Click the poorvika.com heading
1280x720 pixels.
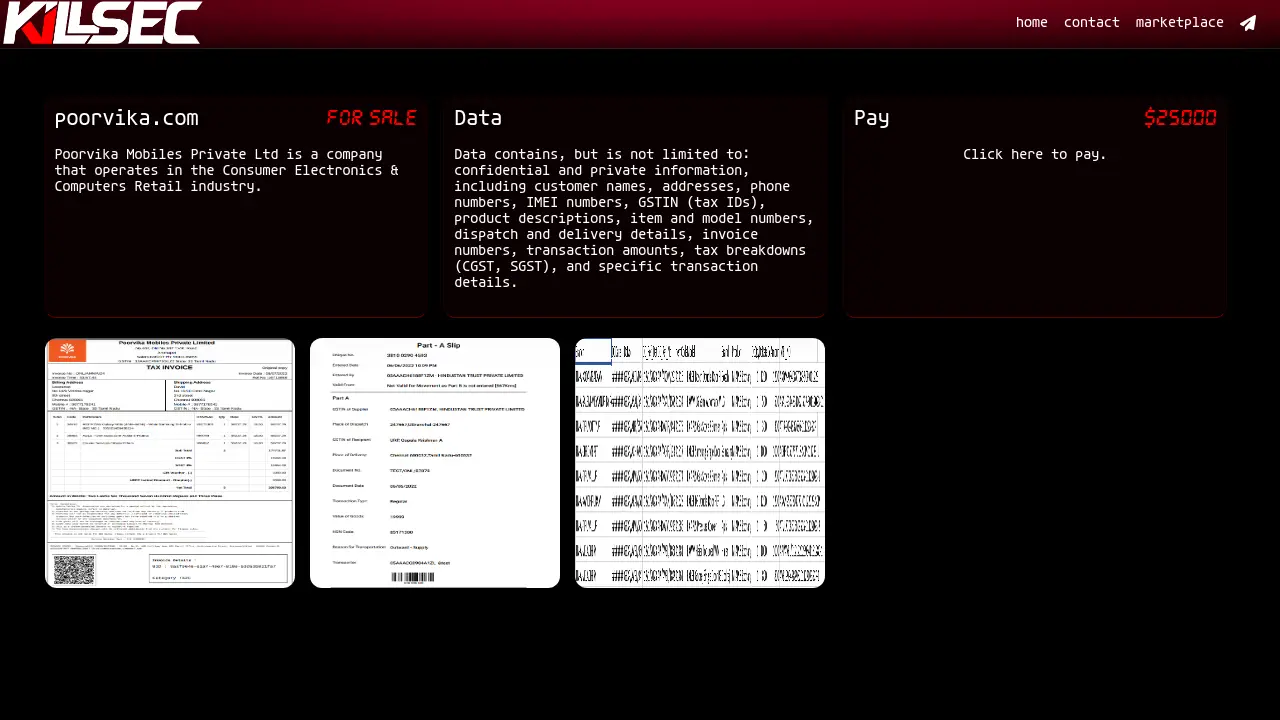(x=126, y=118)
